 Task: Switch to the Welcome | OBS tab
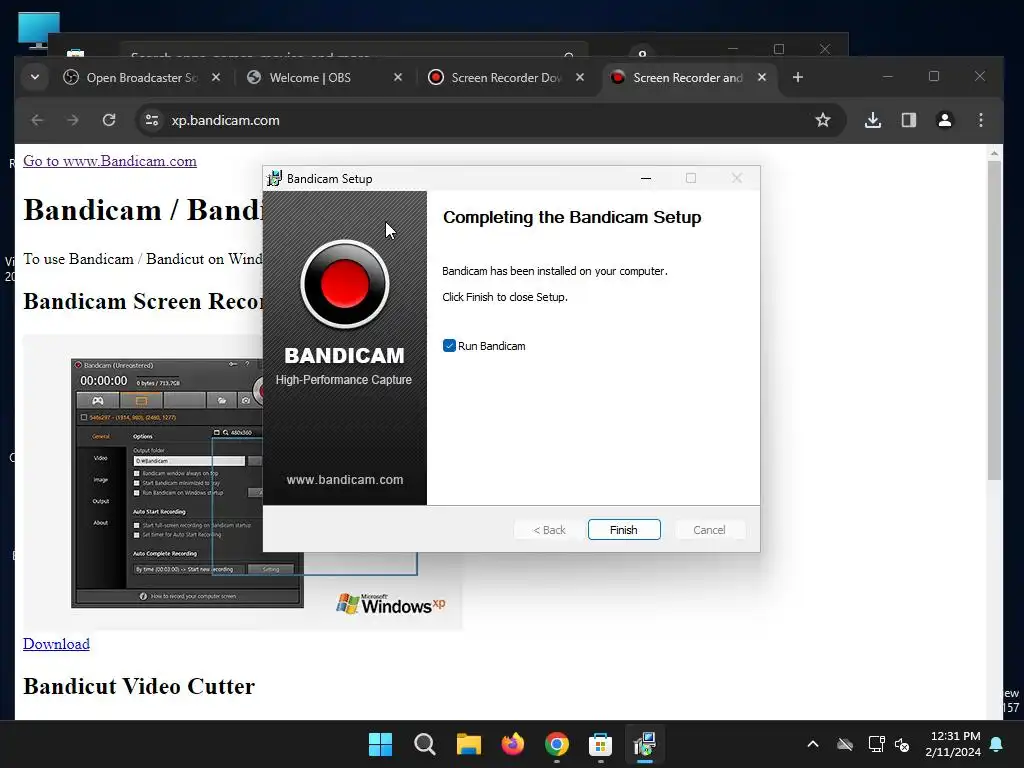click(x=310, y=77)
